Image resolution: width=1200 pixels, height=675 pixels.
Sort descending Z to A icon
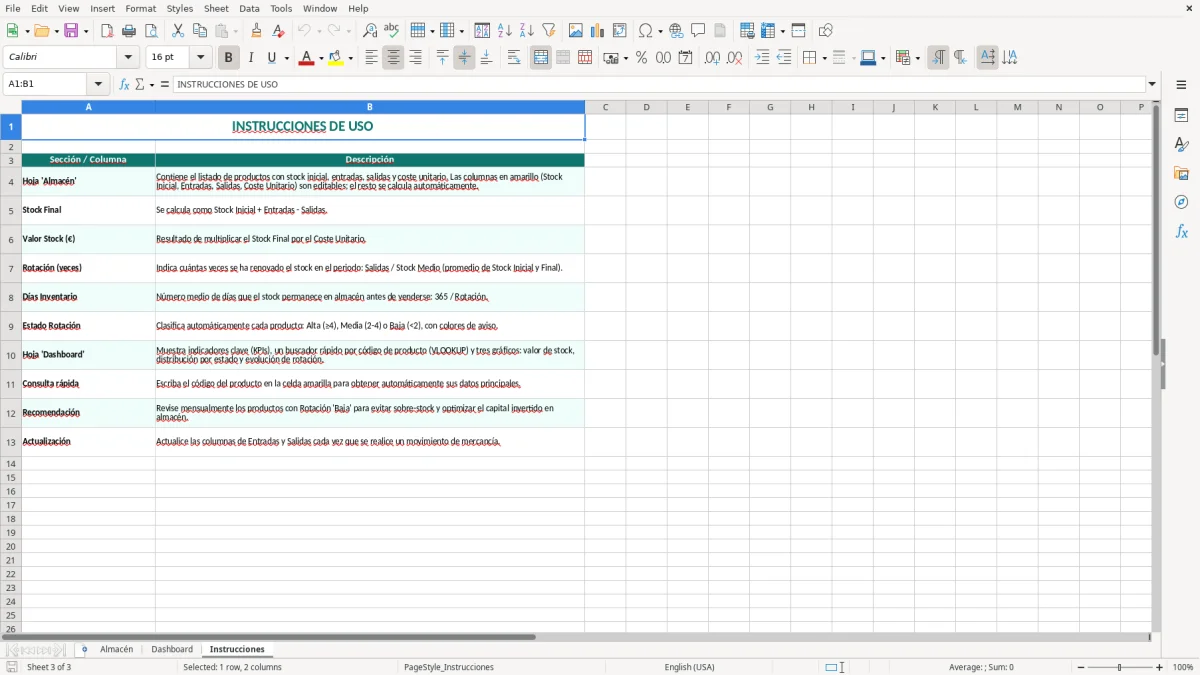pos(527,31)
